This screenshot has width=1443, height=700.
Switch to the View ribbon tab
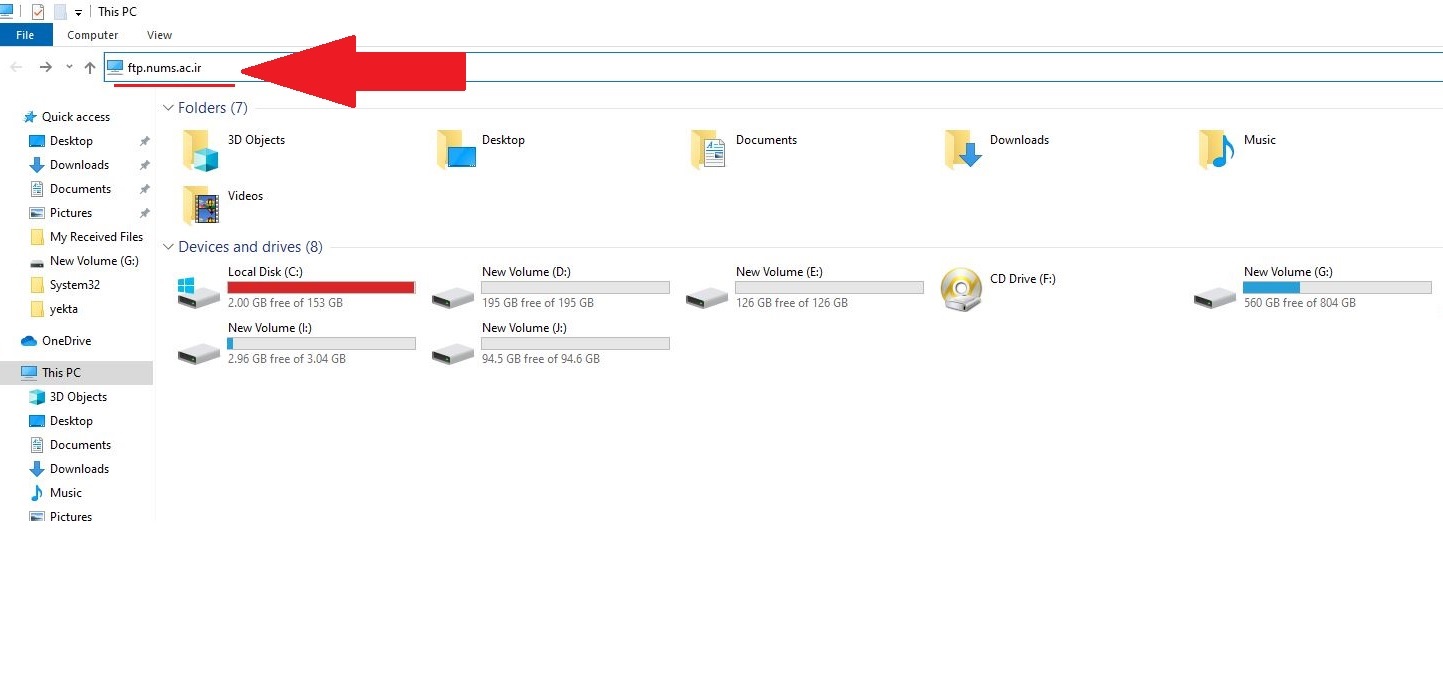point(159,35)
